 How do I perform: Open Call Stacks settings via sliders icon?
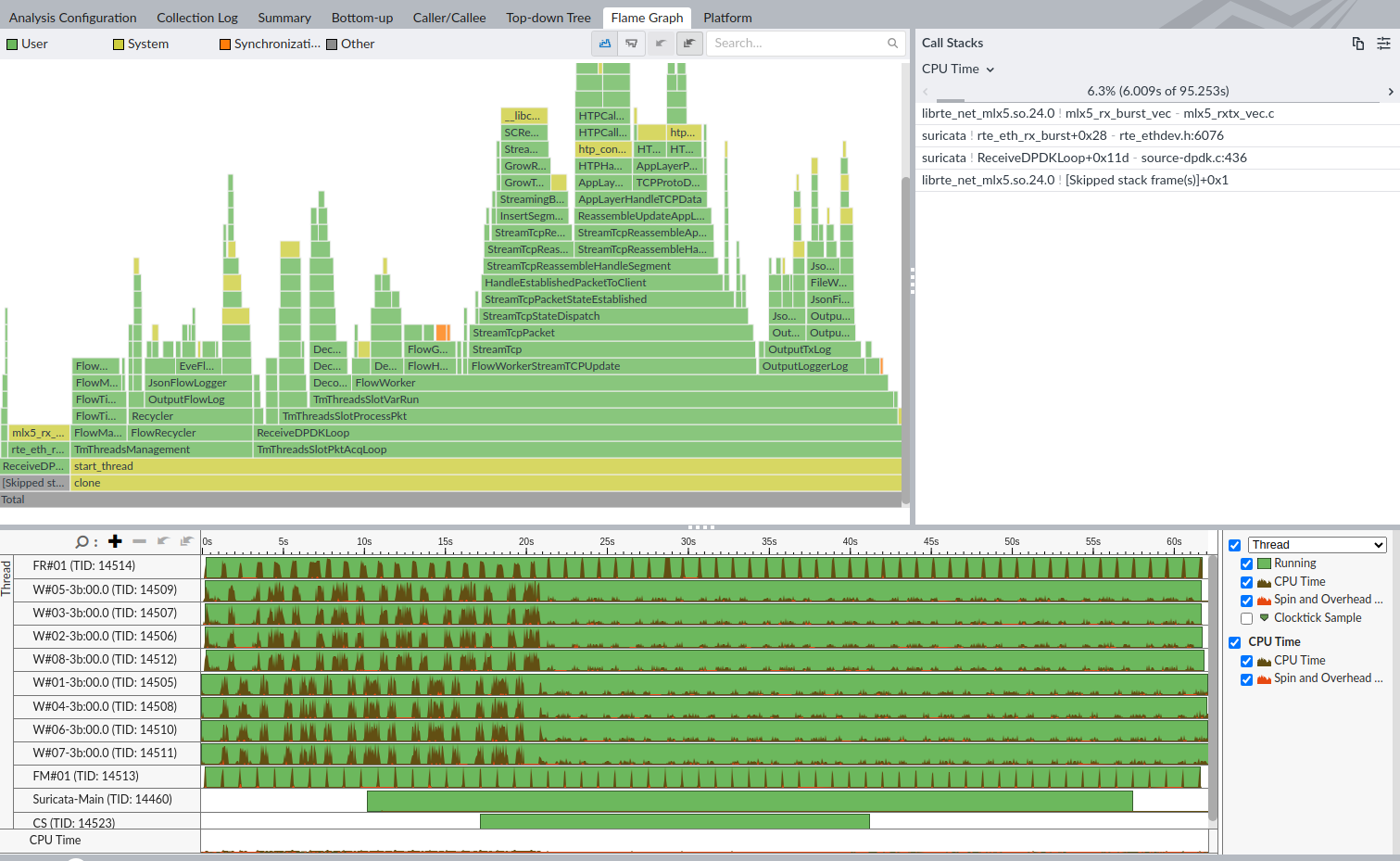coord(1384,43)
